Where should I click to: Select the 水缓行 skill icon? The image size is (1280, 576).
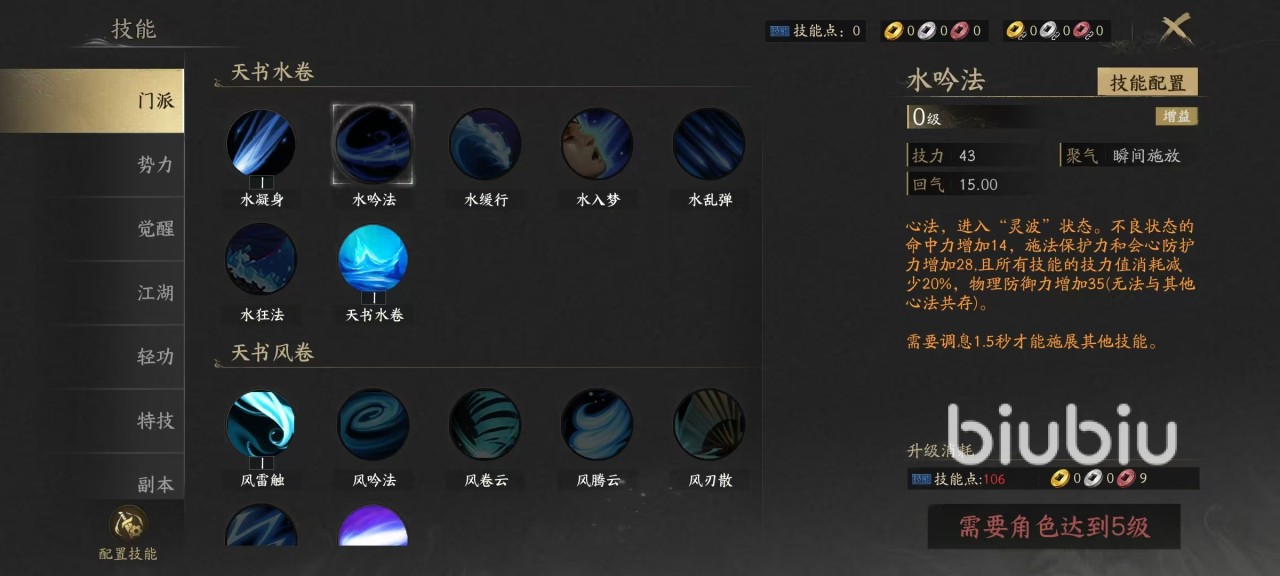pos(485,144)
